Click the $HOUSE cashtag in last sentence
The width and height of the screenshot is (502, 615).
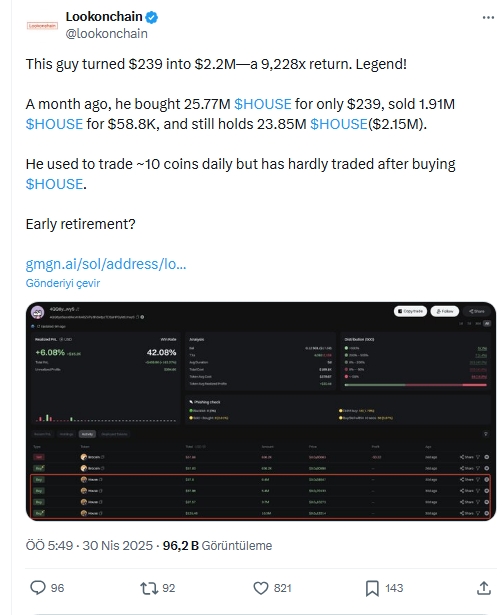click(x=54, y=184)
